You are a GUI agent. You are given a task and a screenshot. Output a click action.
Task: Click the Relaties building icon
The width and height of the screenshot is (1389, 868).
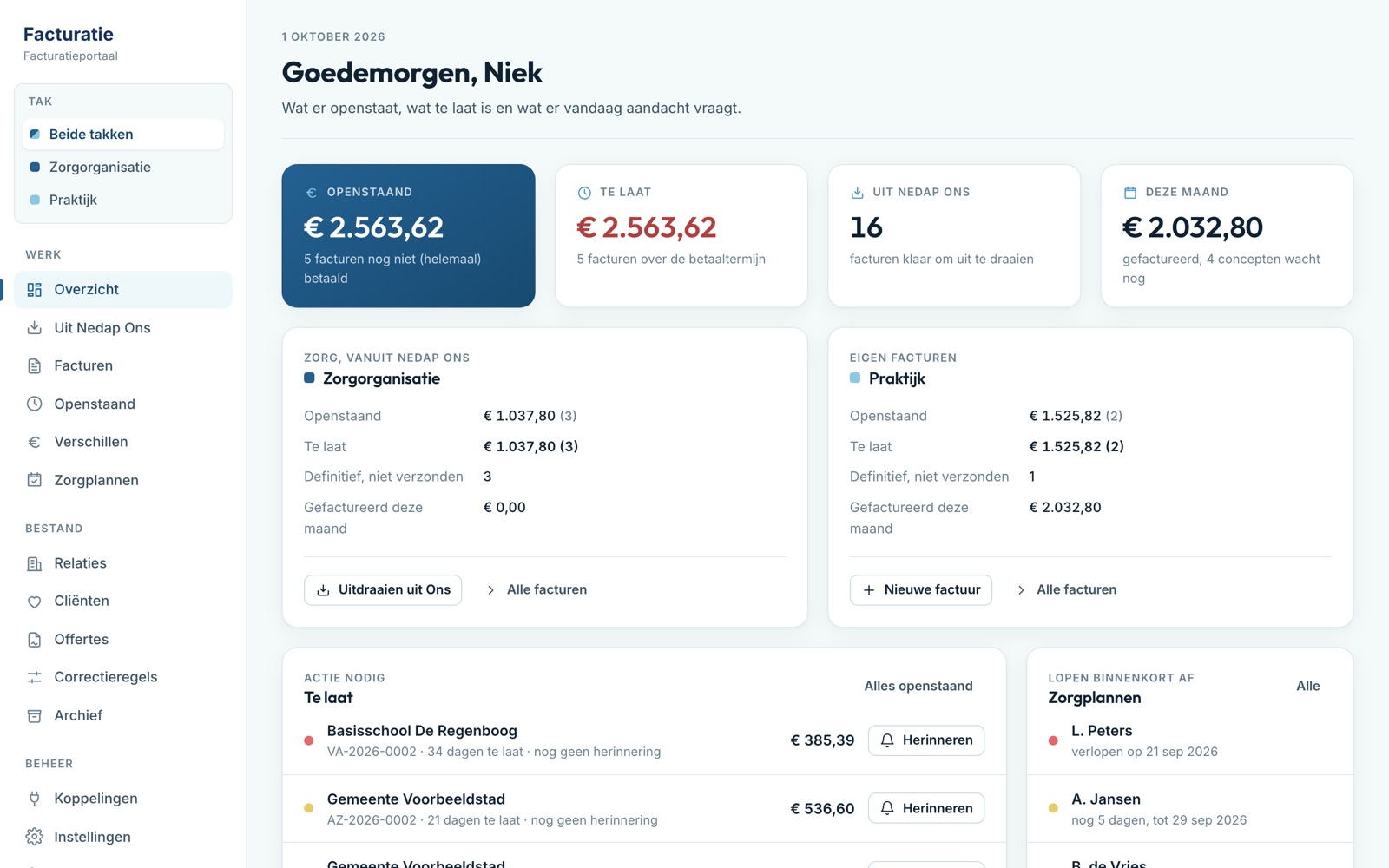point(35,563)
